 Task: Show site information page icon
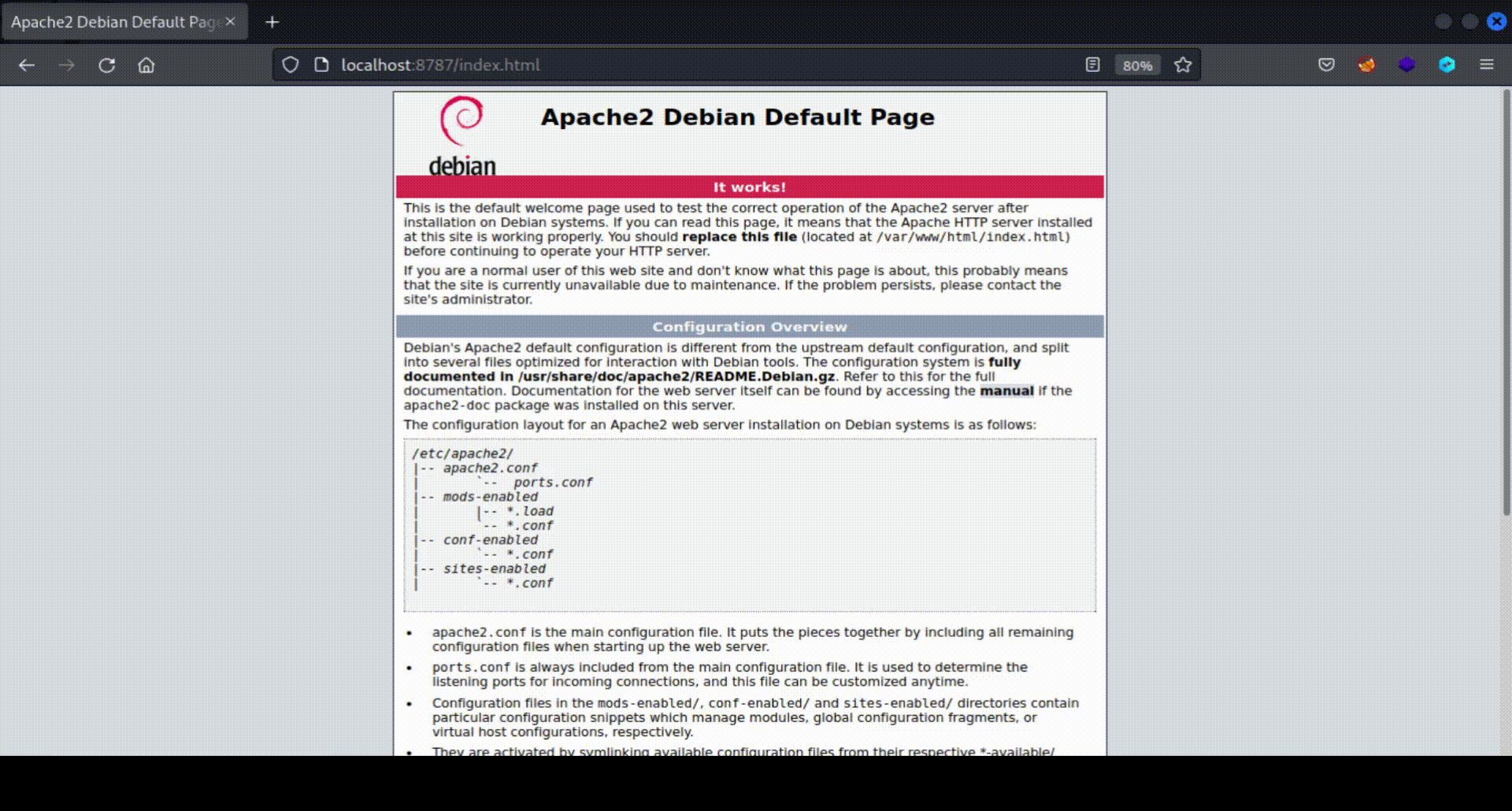click(321, 65)
